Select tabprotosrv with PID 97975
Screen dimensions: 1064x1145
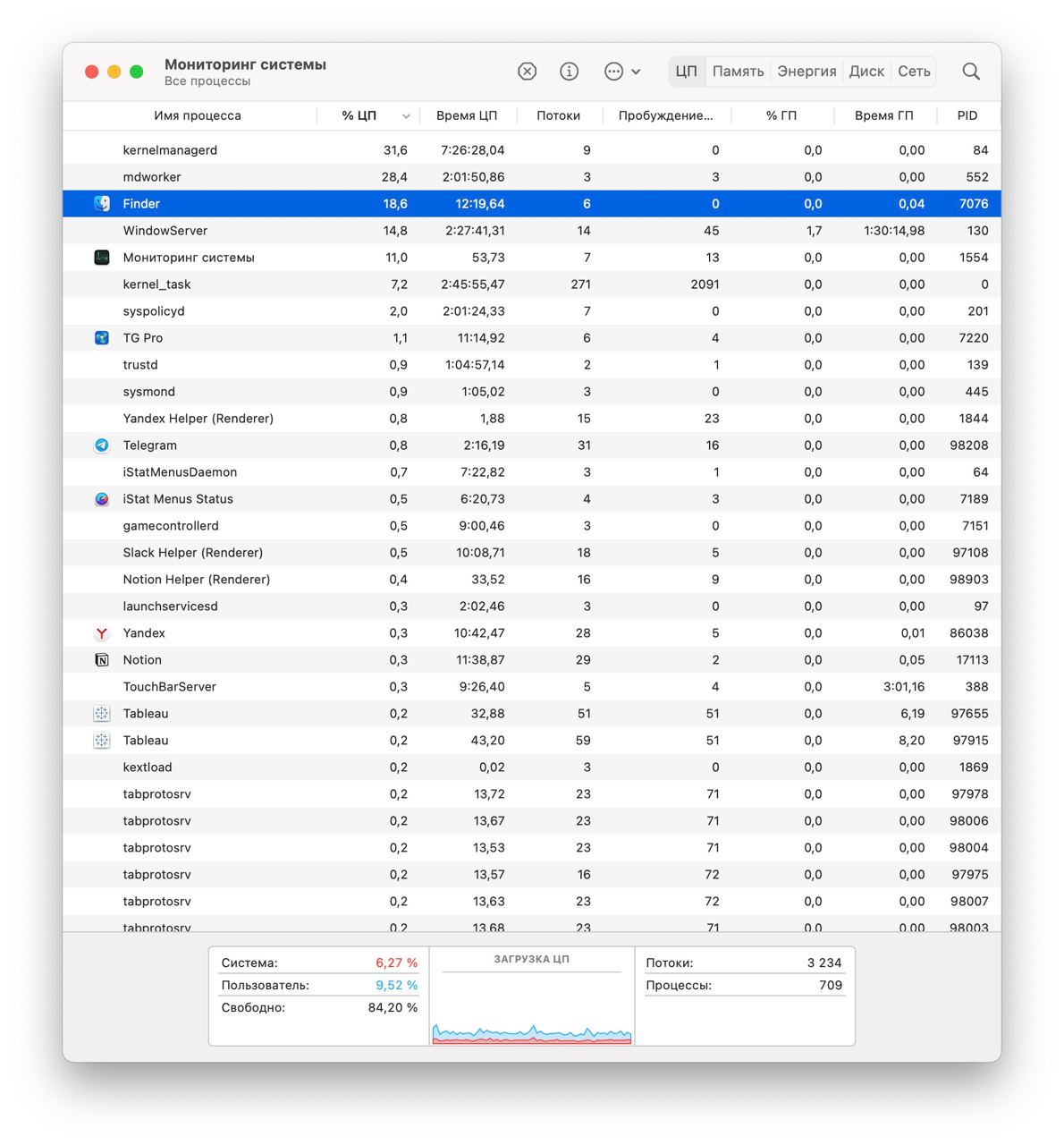coord(532,875)
